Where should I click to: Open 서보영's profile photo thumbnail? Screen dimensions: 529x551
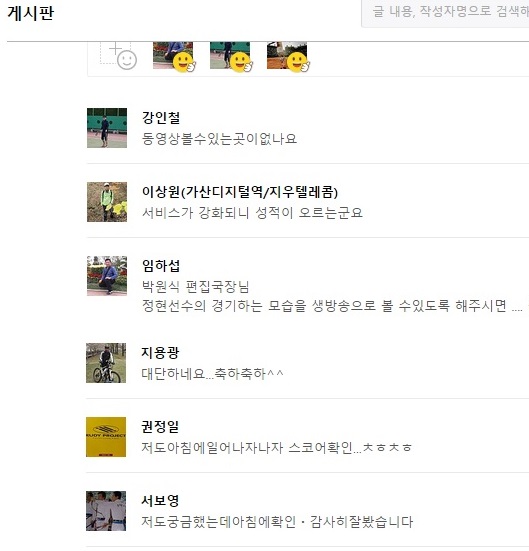tap(106, 511)
